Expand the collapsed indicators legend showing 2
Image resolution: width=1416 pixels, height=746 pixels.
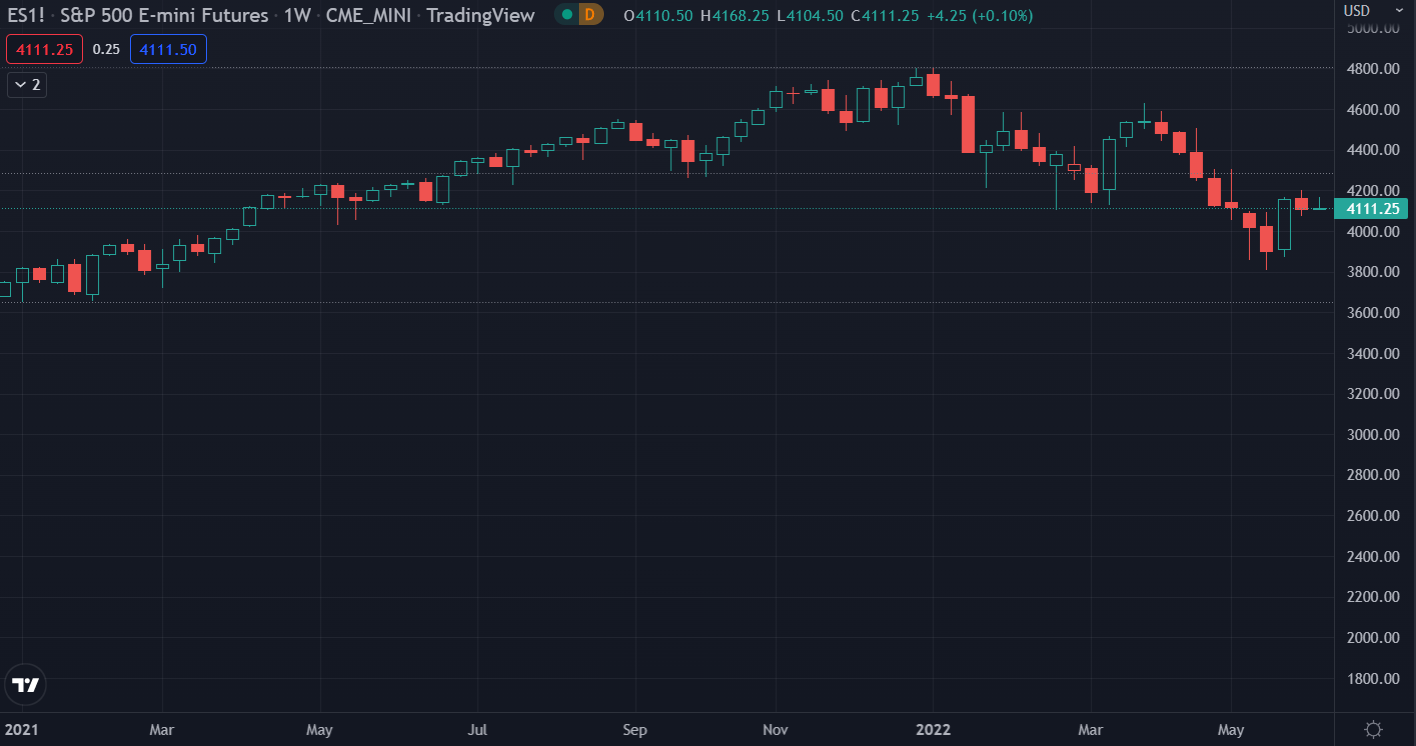pos(27,85)
